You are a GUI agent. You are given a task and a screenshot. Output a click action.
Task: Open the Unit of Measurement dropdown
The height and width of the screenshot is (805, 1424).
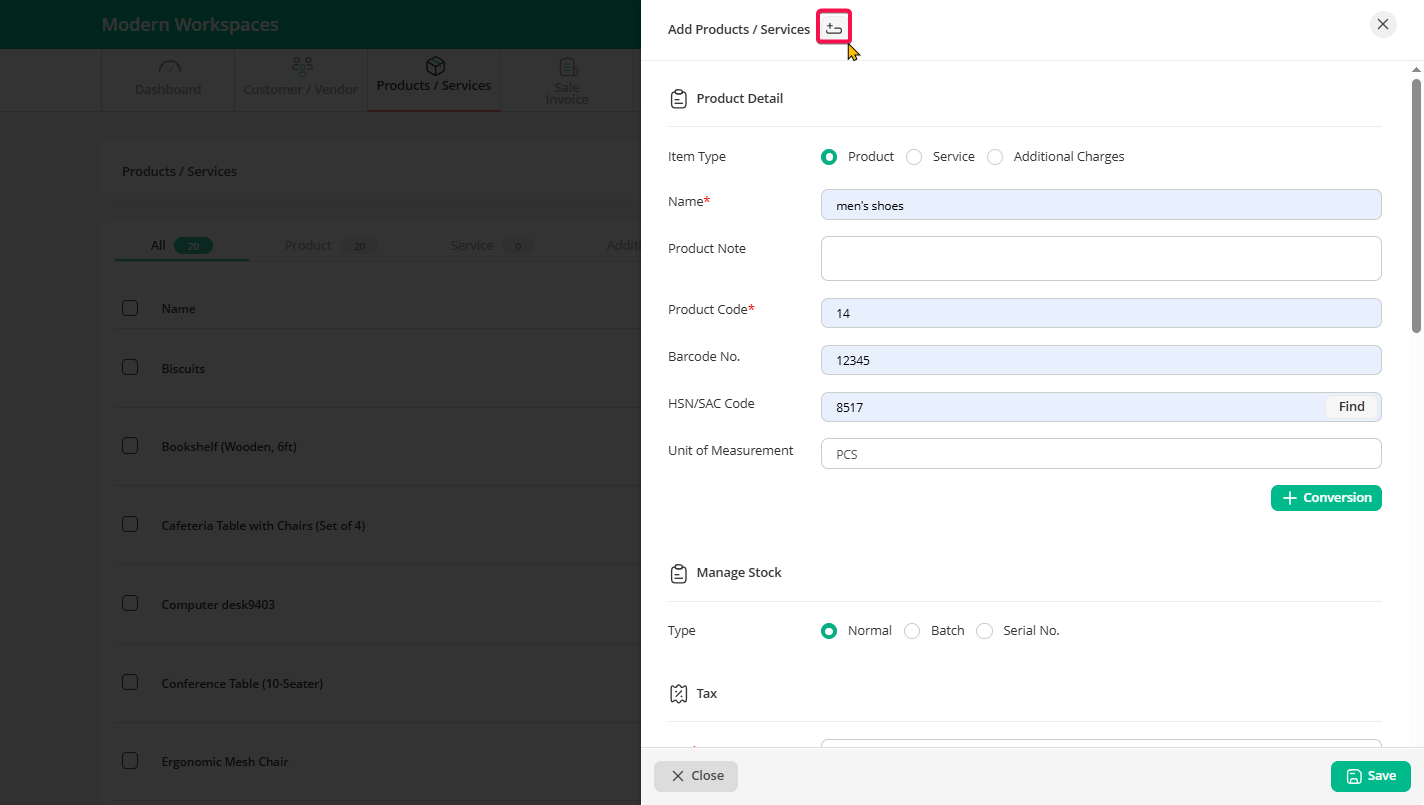[x=1100, y=454]
